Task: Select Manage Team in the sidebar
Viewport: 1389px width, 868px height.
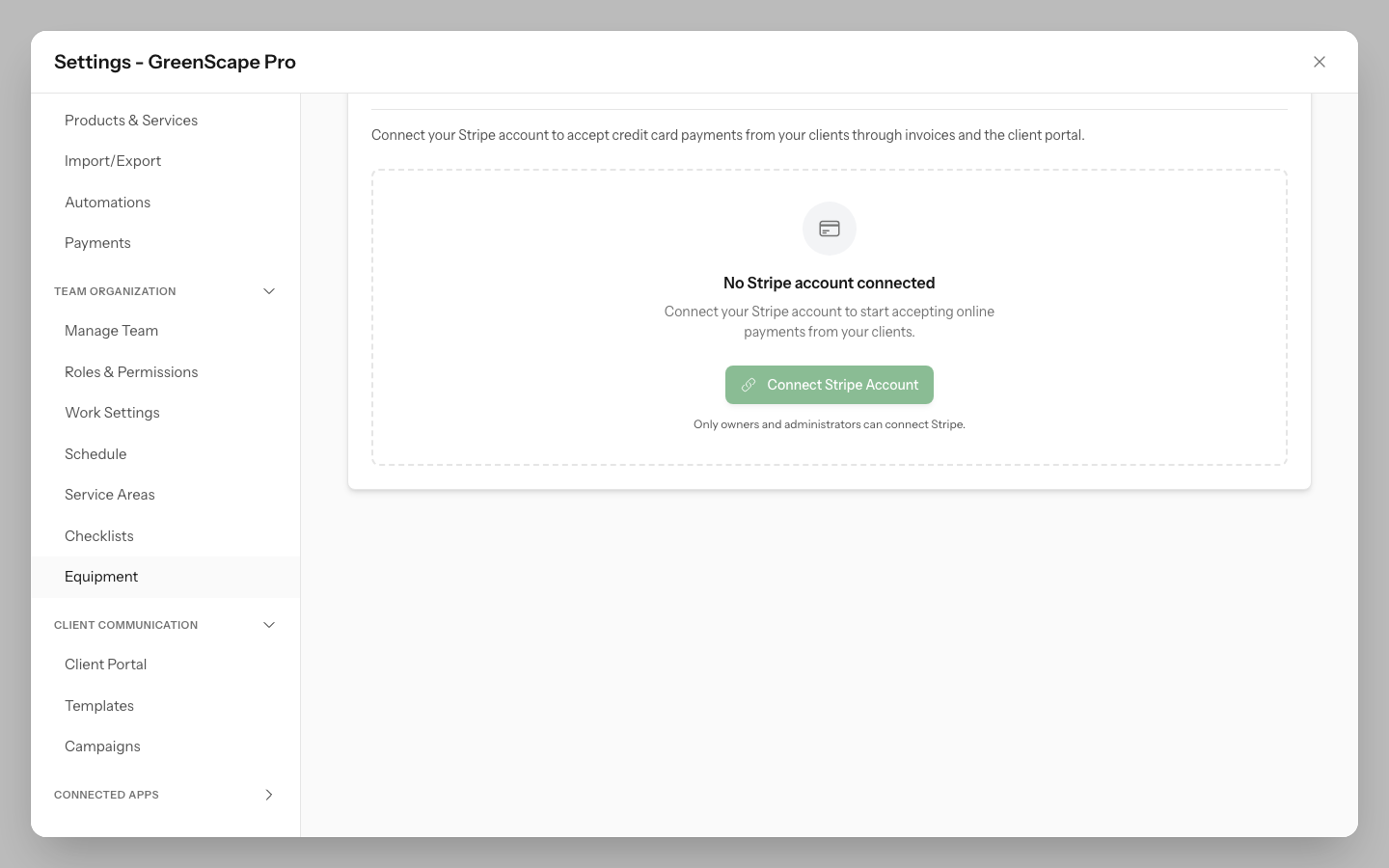Action: 111,331
